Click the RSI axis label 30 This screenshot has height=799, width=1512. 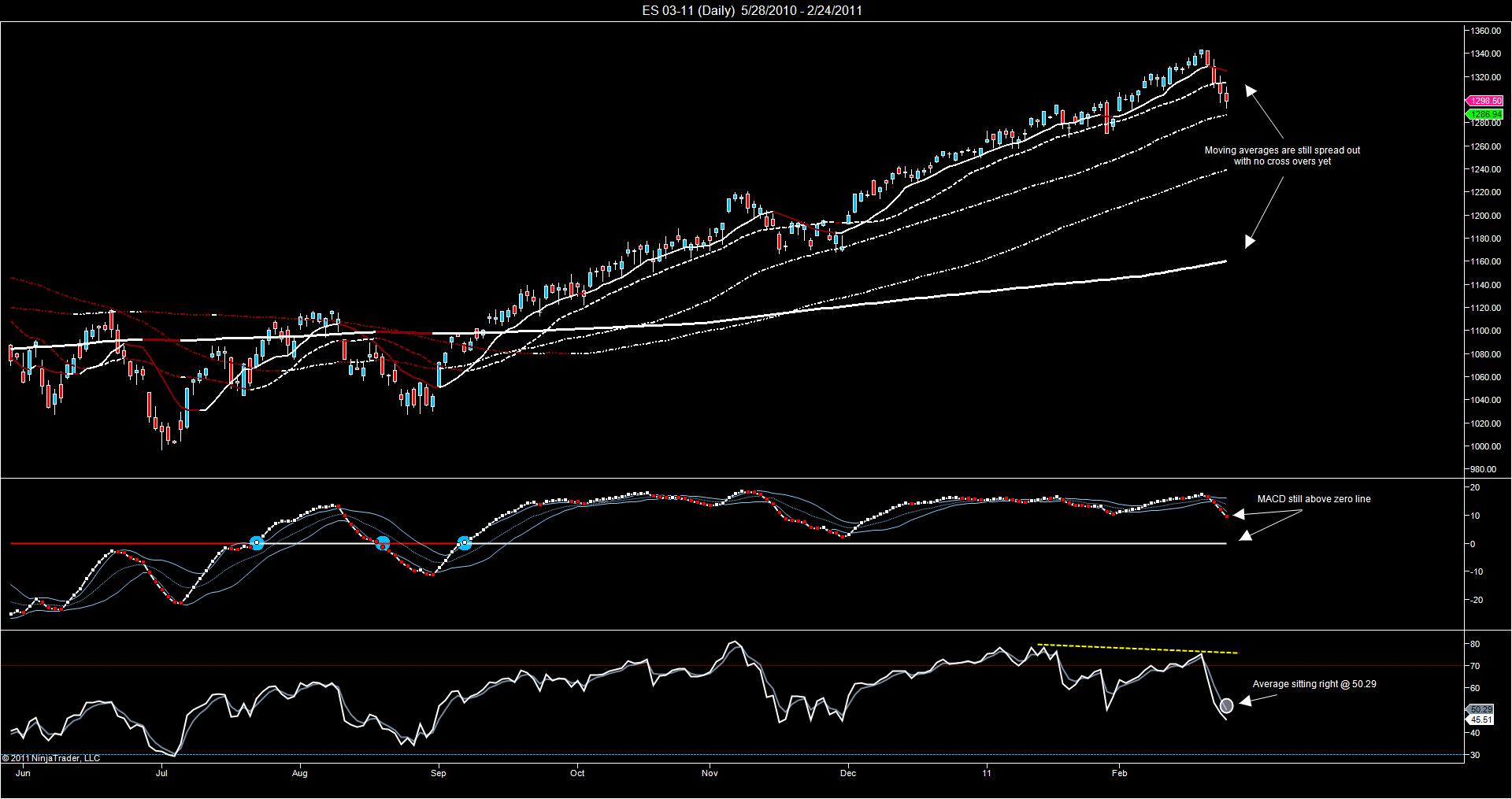click(1475, 755)
